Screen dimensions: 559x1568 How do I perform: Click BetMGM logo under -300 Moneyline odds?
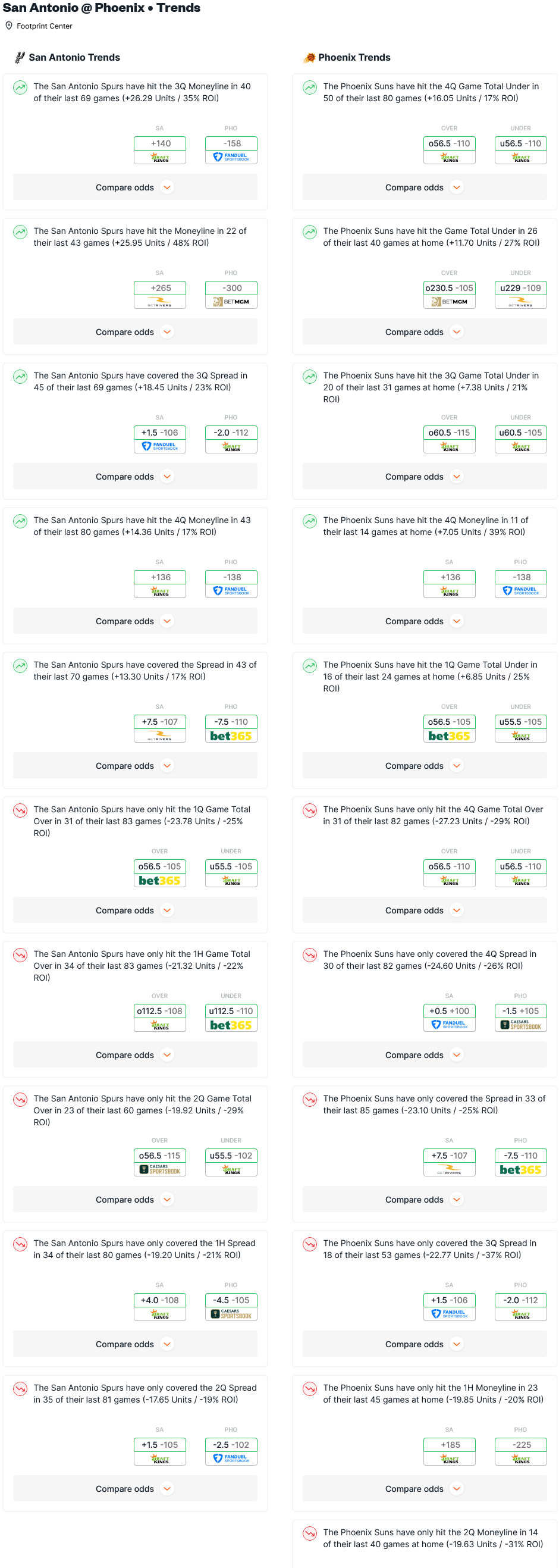[x=231, y=302]
